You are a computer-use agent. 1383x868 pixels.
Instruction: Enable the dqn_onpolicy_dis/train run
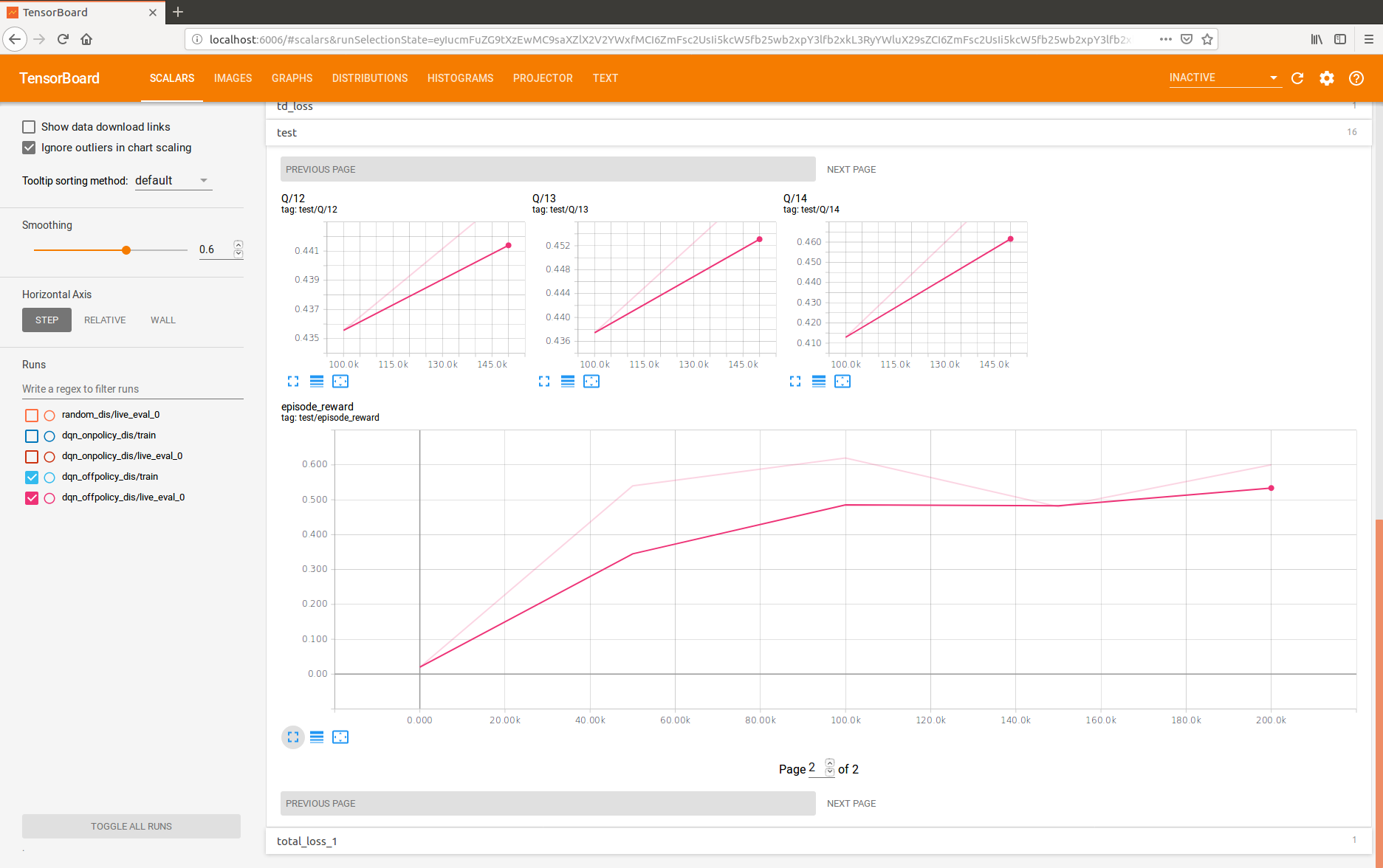31,435
